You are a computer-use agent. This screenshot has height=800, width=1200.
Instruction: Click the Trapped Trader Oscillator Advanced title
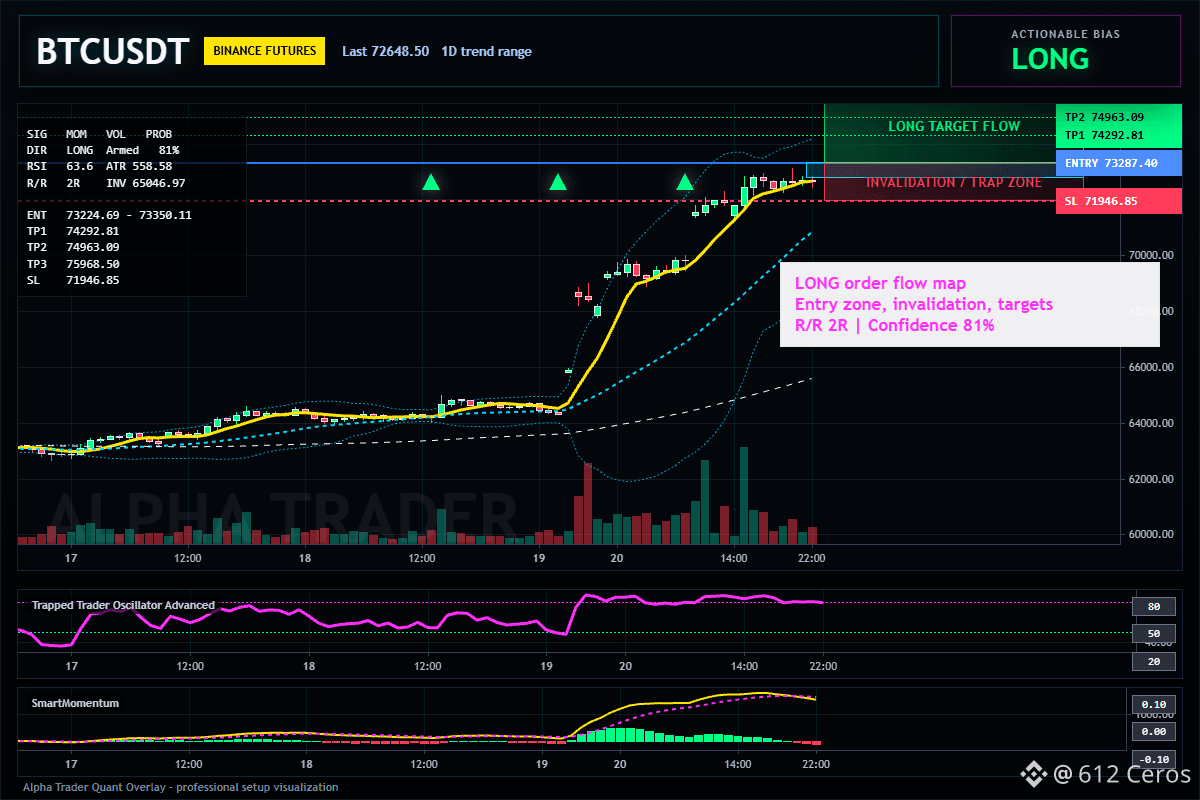(123, 605)
